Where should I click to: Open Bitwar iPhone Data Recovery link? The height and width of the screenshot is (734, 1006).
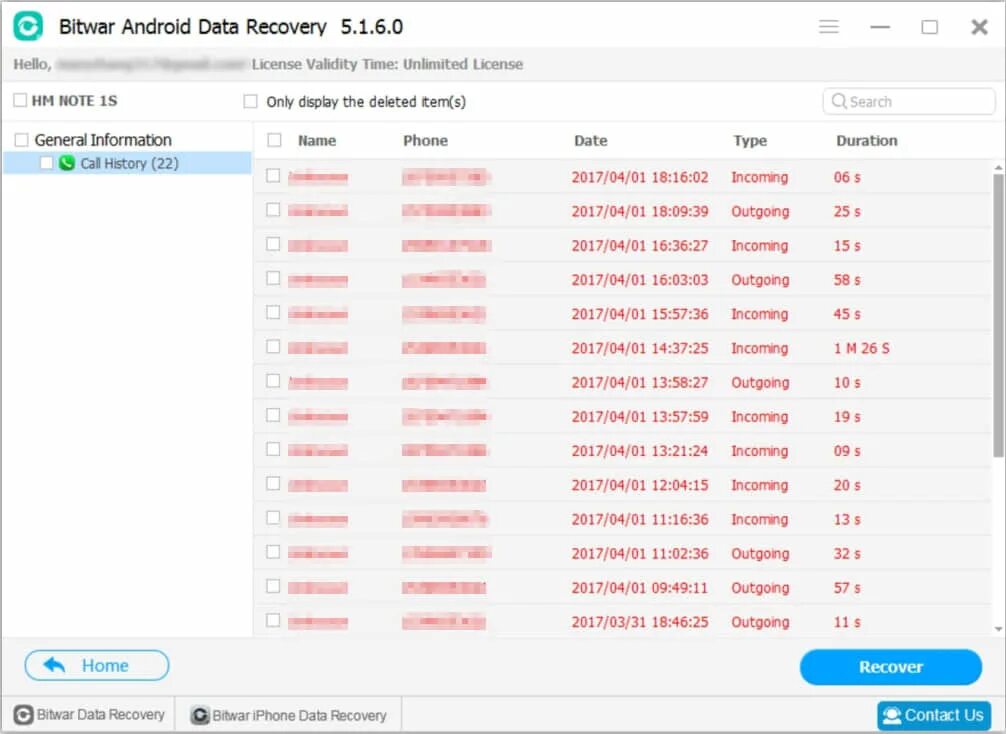pos(289,715)
